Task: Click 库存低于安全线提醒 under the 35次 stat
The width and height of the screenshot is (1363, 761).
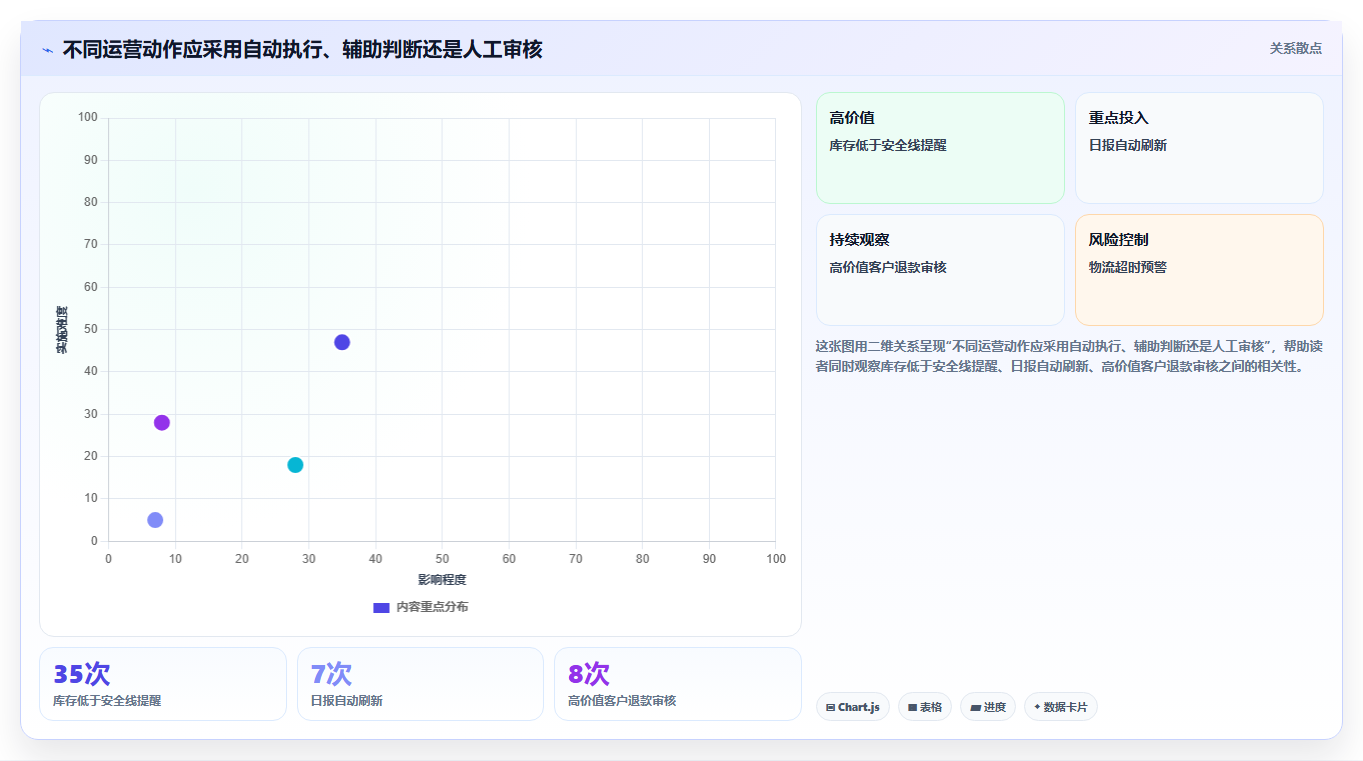Action: [107, 701]
